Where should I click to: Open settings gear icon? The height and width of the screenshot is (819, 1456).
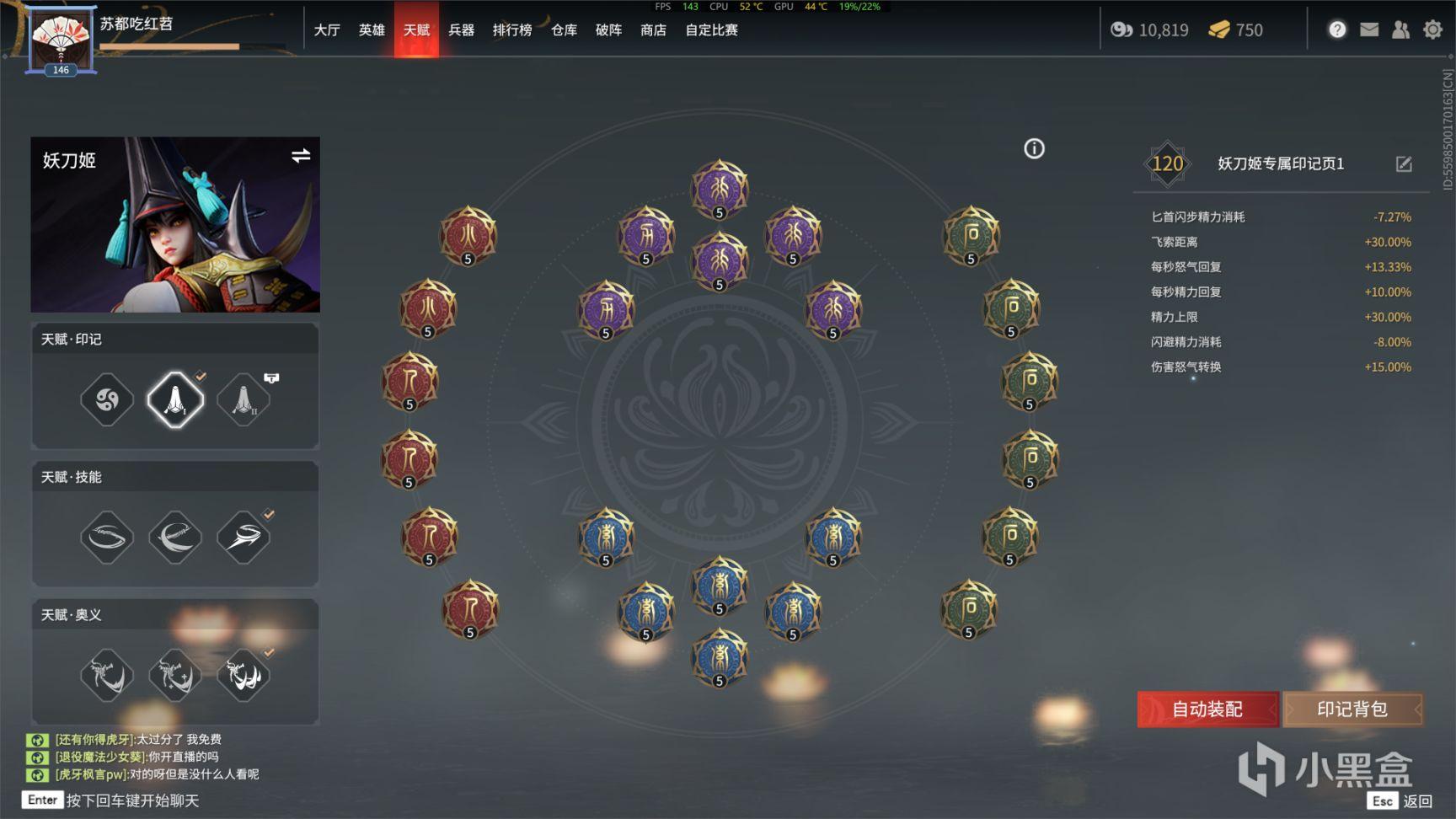pyautogui.click(x=1432, y=29)
